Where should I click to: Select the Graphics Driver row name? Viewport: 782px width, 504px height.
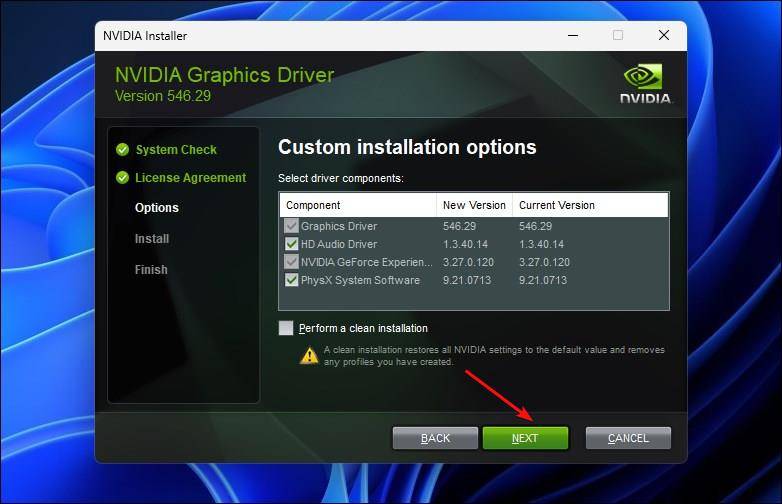(339, 226)
